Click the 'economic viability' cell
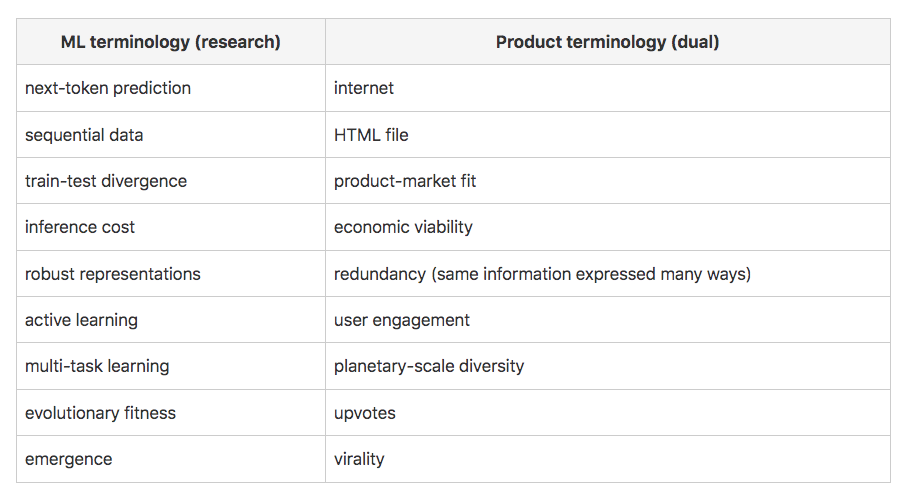This screenshot has width=906, height=499. click(x=403, y=227)
